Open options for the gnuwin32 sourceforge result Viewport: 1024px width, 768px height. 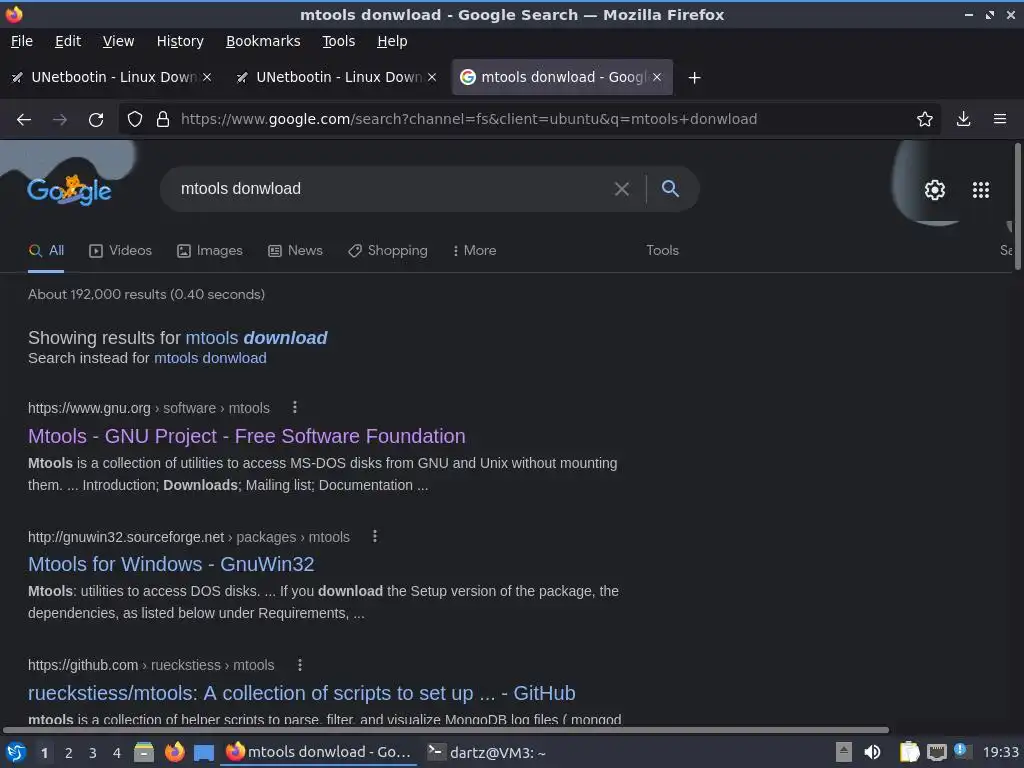pyautogui.click(x=375, y=536)
